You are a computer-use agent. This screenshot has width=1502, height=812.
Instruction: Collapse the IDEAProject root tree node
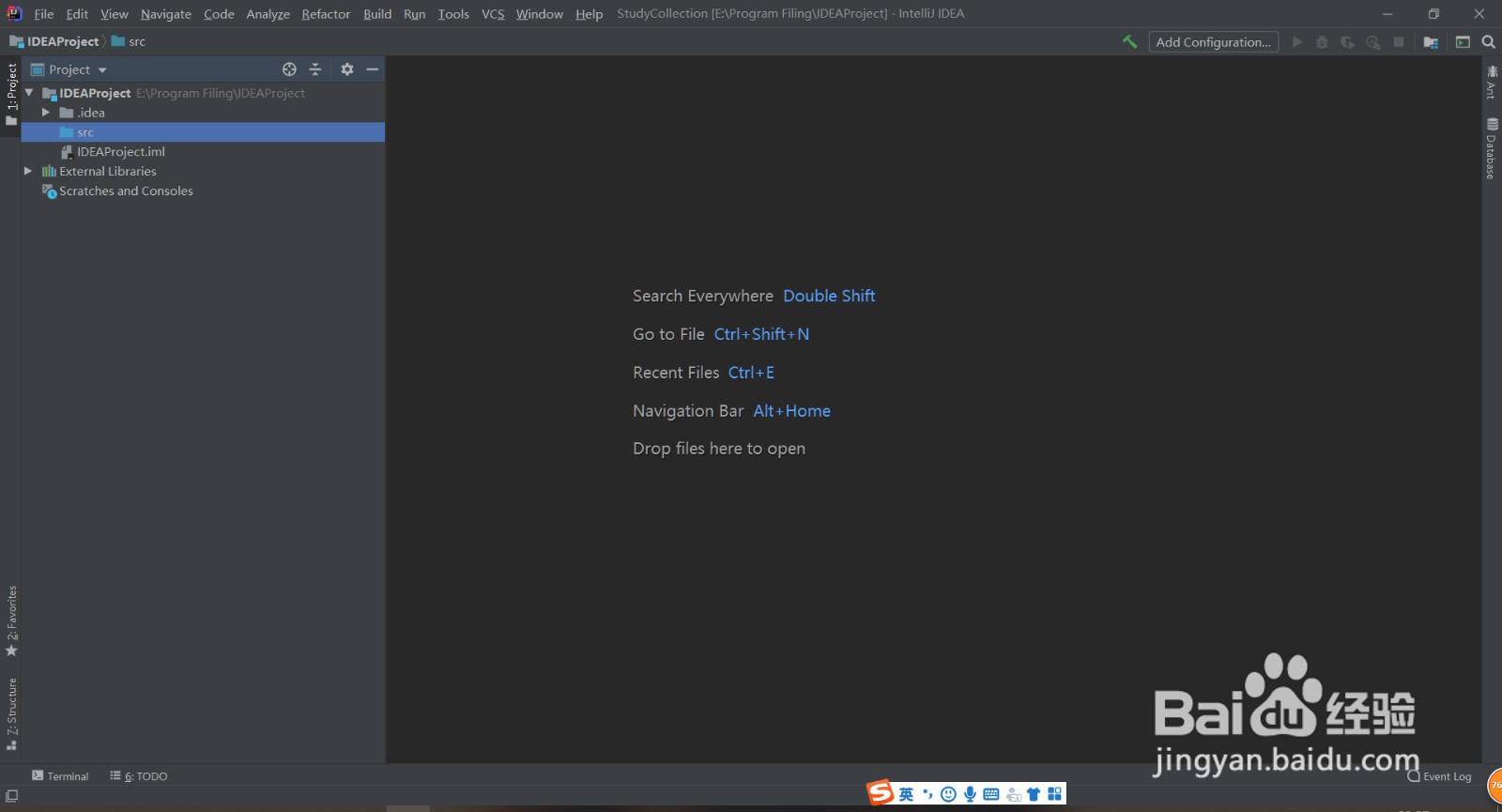pyautogui.click(x=29, y=93)
